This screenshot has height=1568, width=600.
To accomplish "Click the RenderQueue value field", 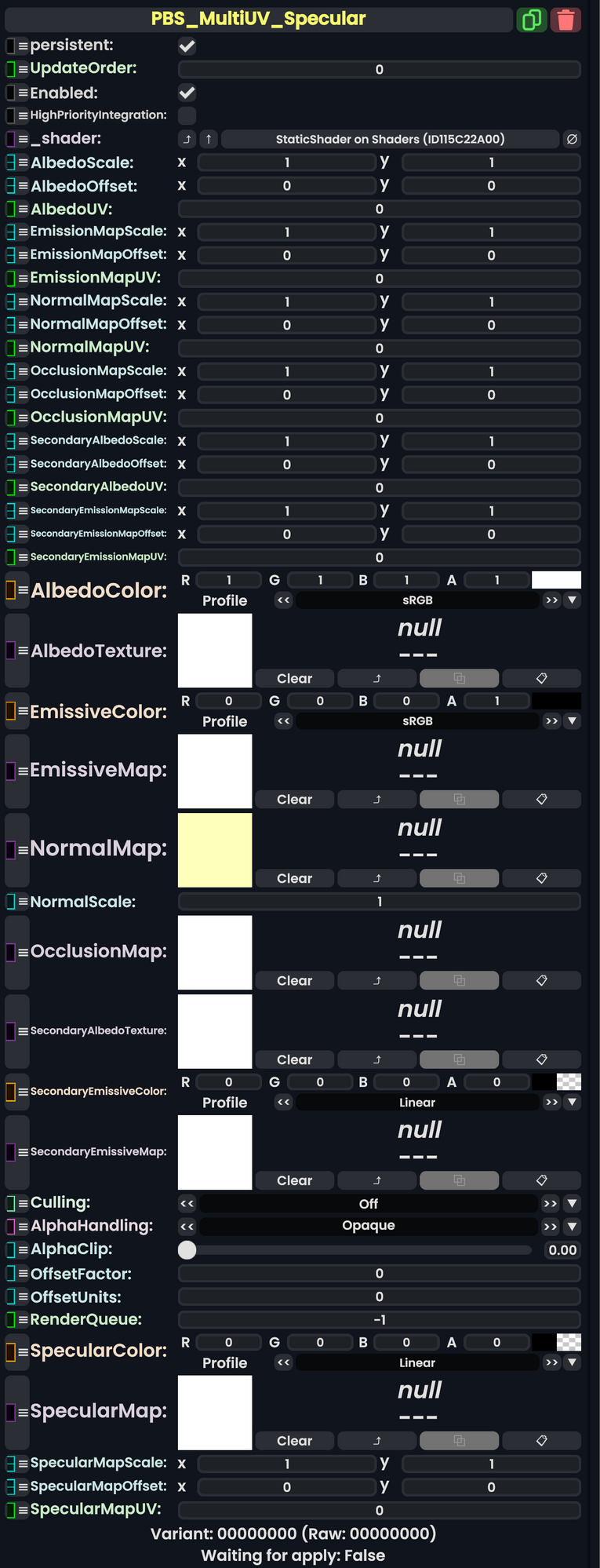I will [x=379, y=1320].
